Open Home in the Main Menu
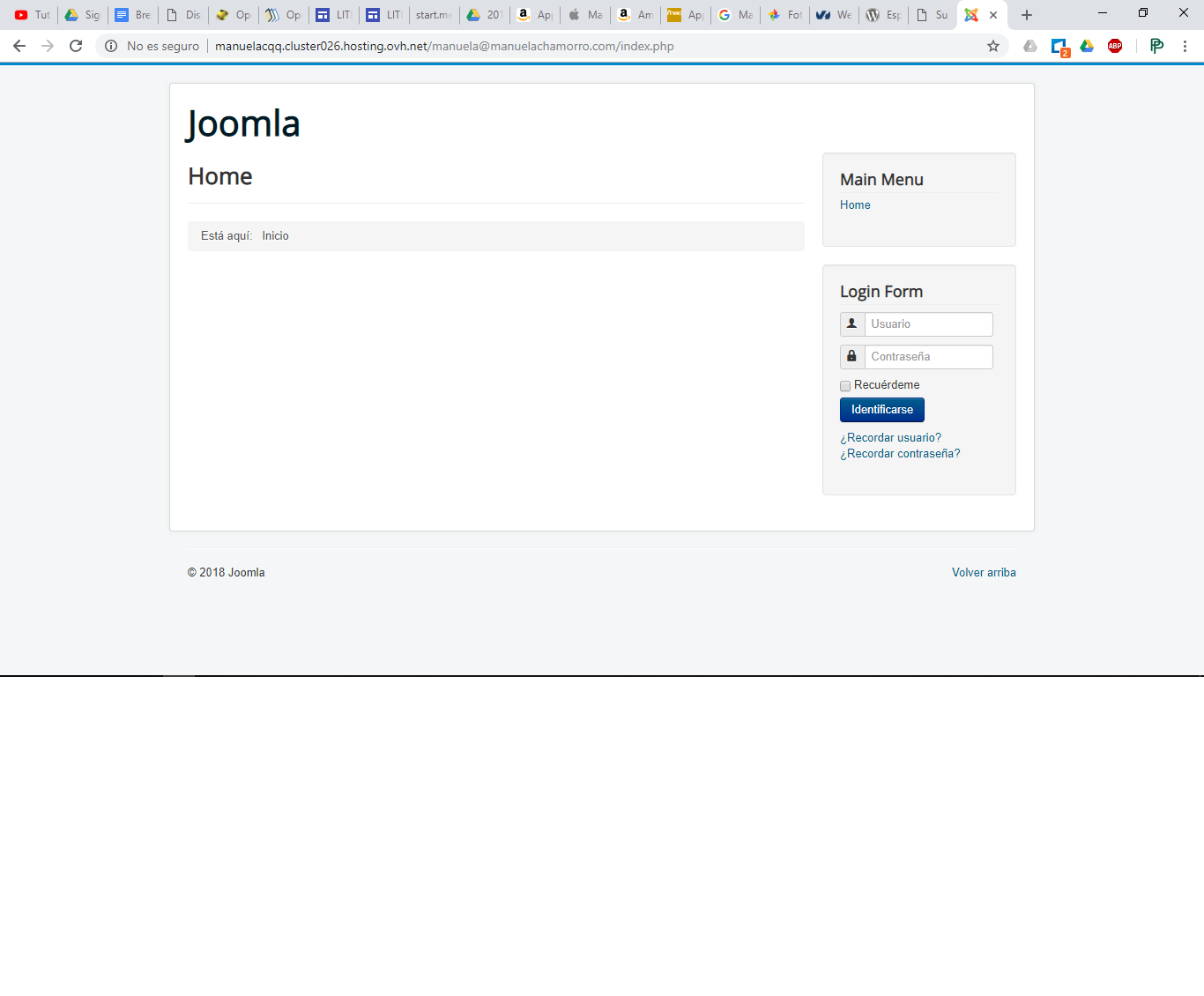The image size is (1204, 996). coord(855,205)
